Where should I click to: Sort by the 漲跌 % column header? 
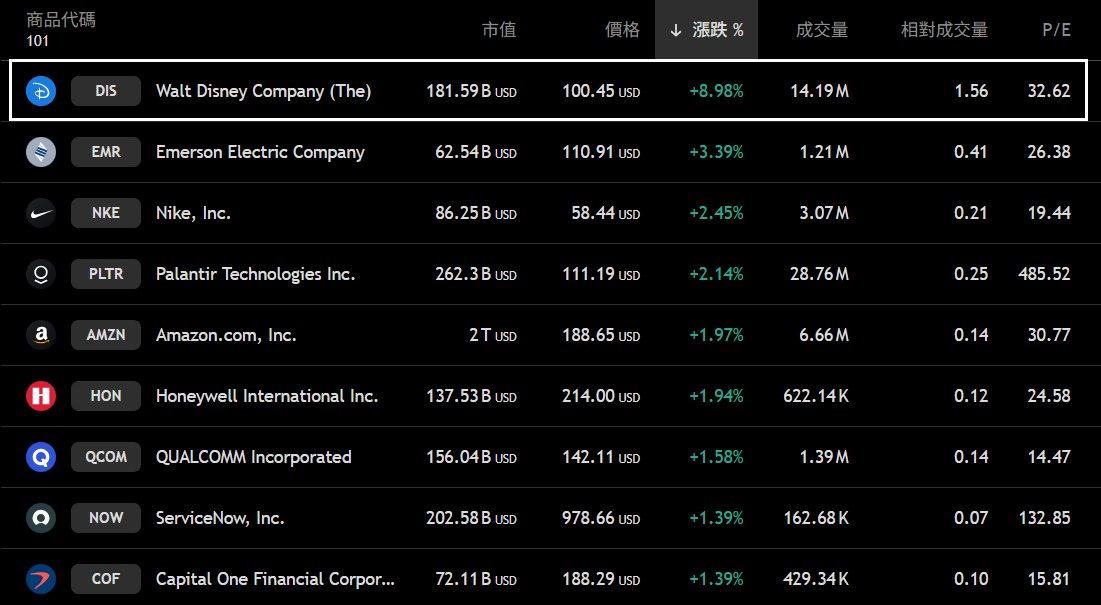(707, 30)
